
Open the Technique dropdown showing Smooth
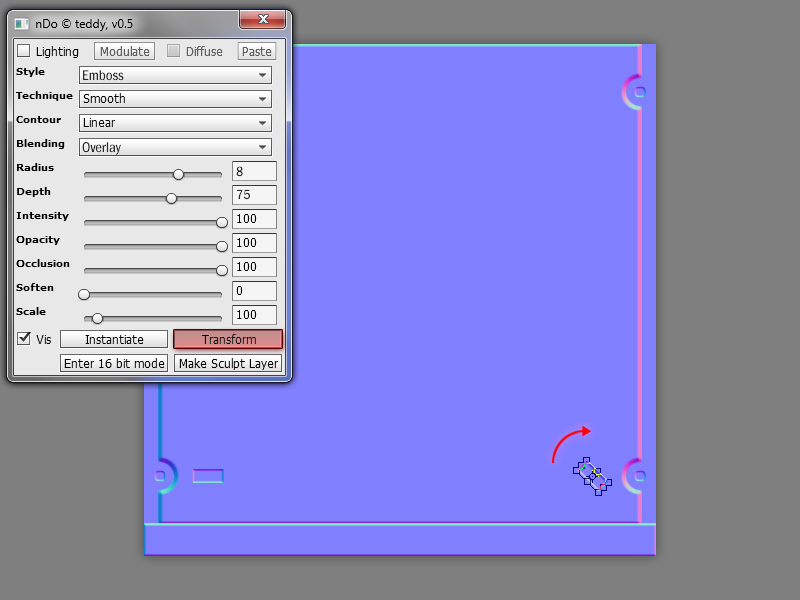[175, 99]
